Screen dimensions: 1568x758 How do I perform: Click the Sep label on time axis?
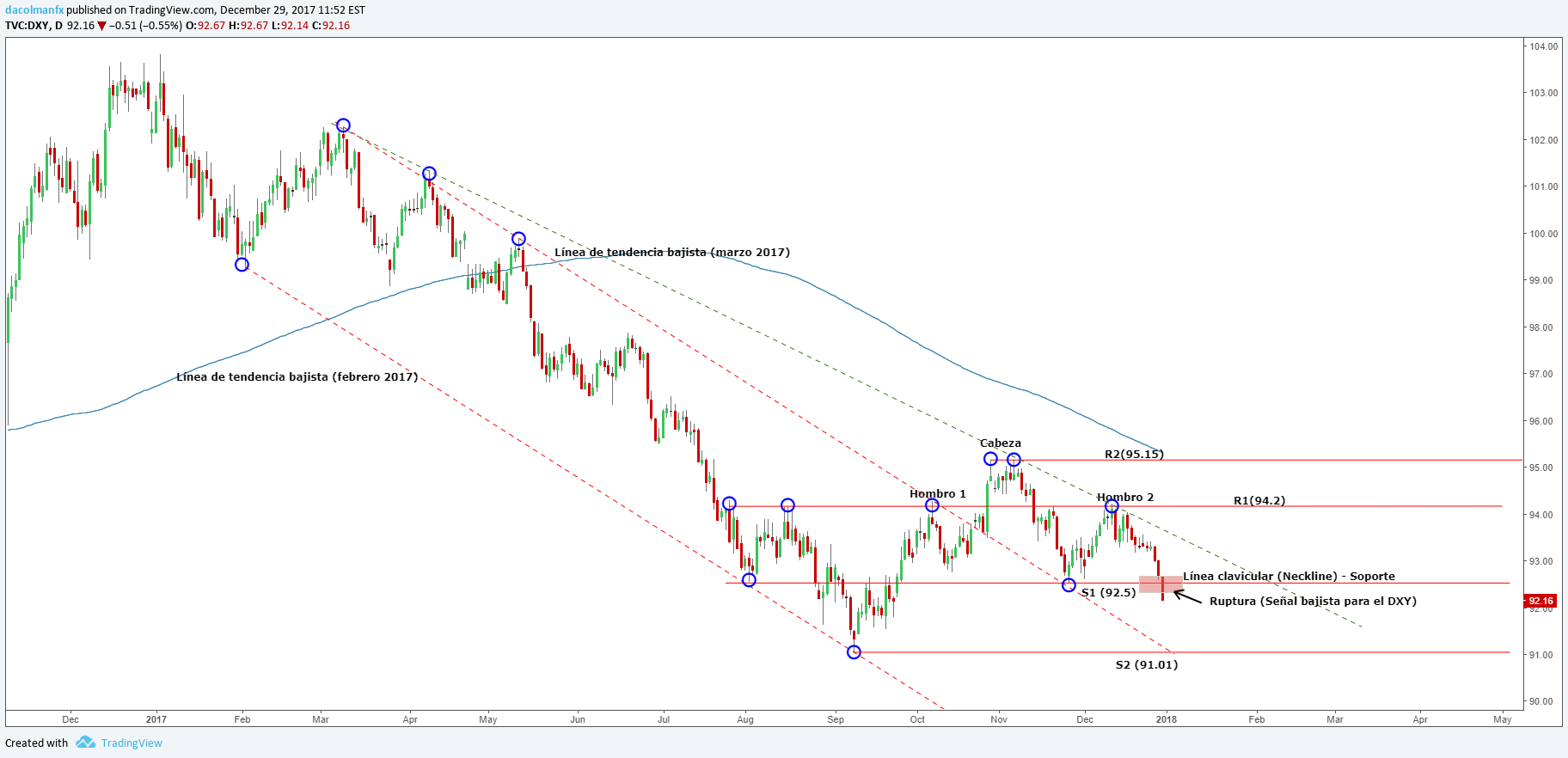click(x=836, y=719)
